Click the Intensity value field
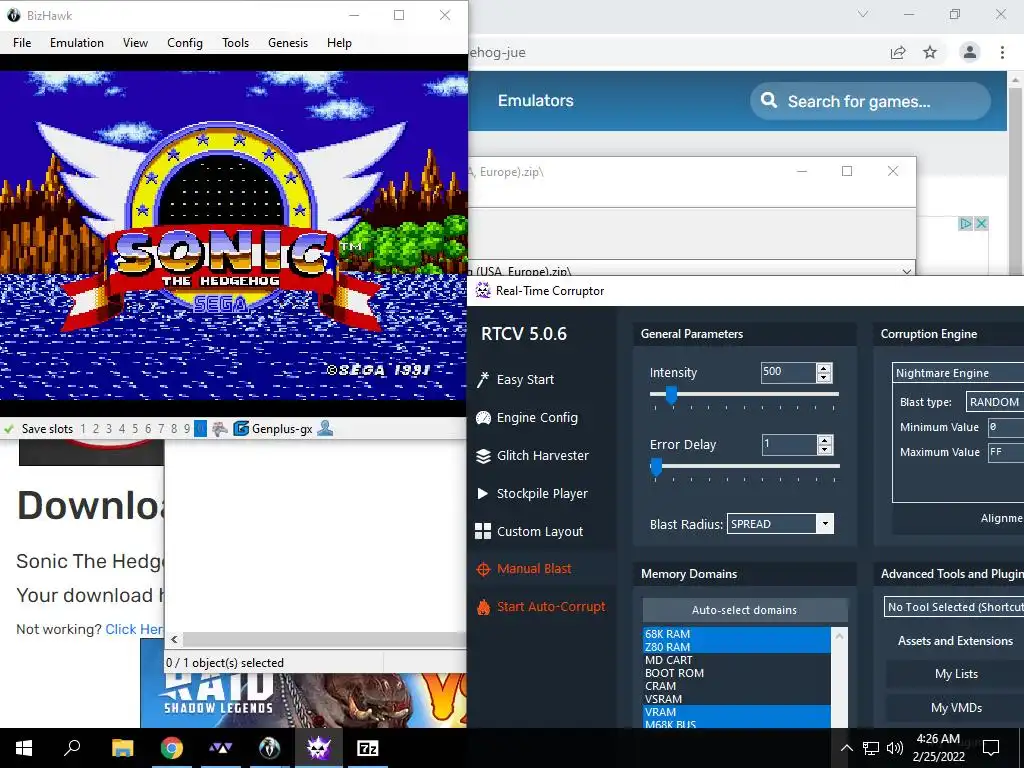This screenshot has height=768, width=1024. pos(788,372)
